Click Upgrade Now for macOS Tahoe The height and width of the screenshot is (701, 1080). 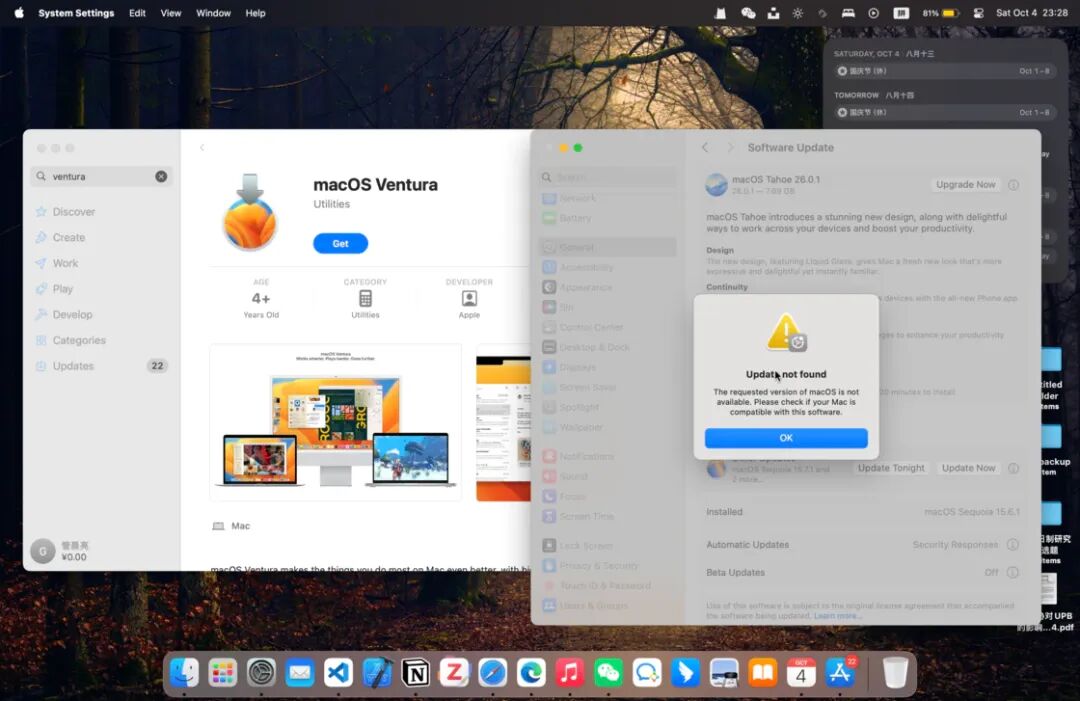[x=966, y=185]
